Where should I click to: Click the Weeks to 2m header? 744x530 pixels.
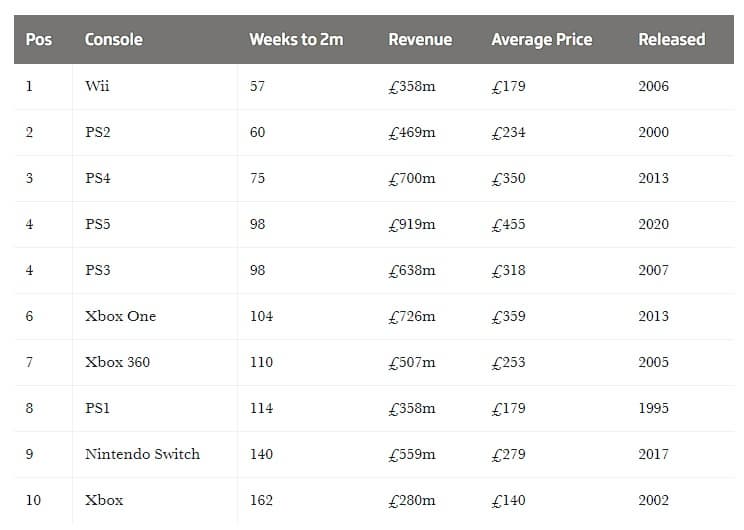(x=296, y=40)
